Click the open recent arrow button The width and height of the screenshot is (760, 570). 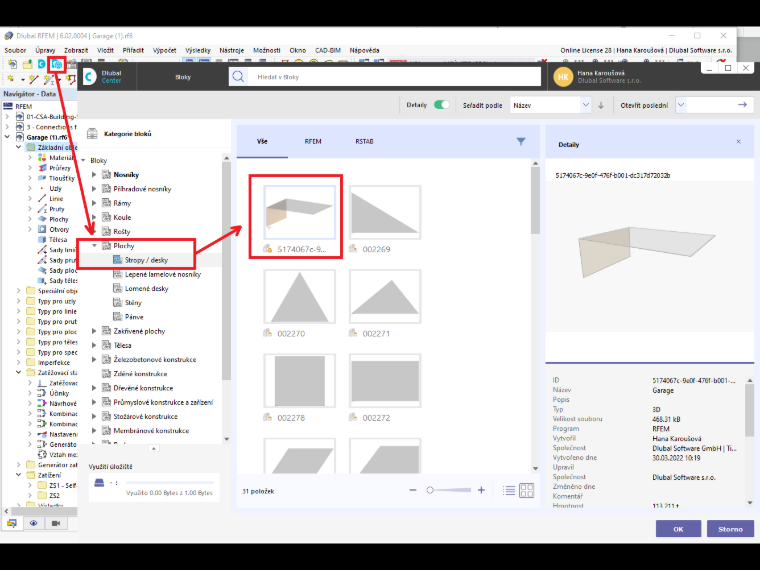[x=742, y=105]
